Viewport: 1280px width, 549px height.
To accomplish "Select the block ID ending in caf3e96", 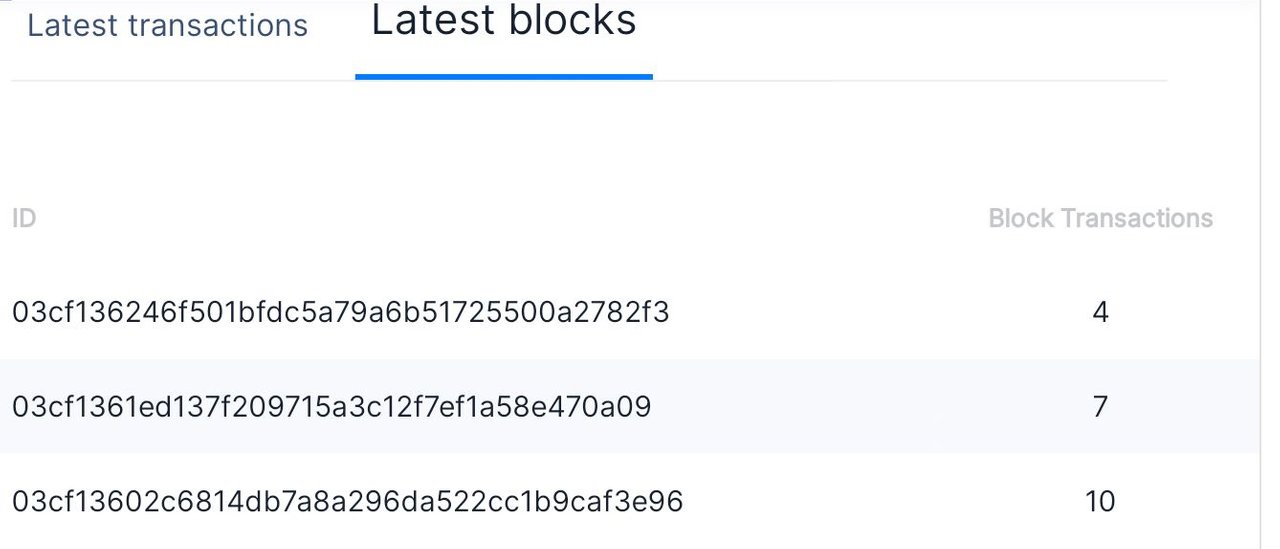I will [x=347, y=501].
